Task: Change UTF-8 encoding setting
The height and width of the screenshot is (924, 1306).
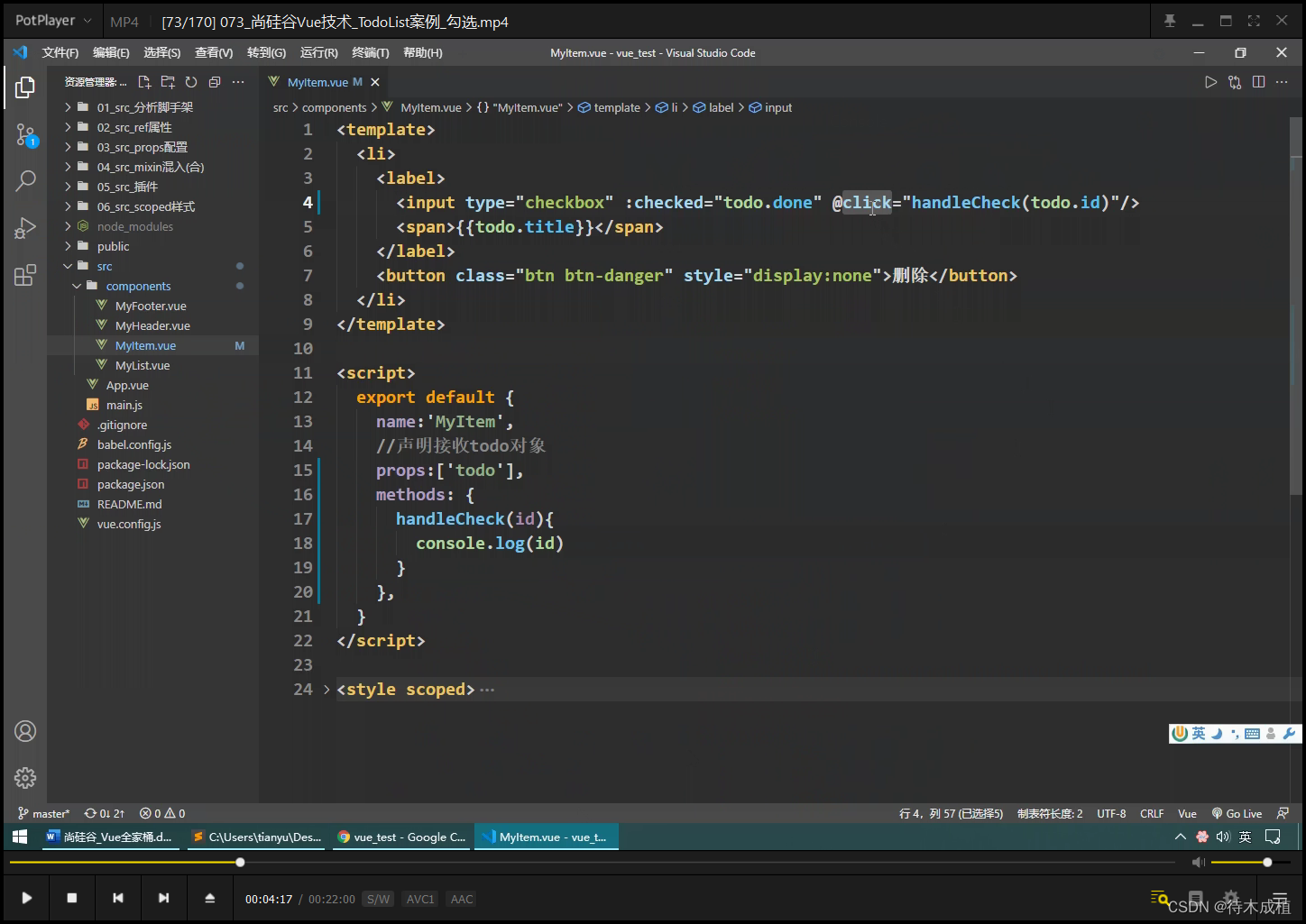Action: (x=1111, y=813)
